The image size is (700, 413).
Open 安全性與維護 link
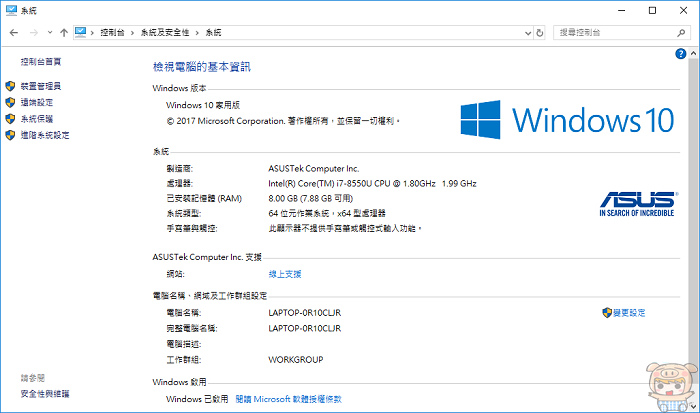click(x=45, y=394)
